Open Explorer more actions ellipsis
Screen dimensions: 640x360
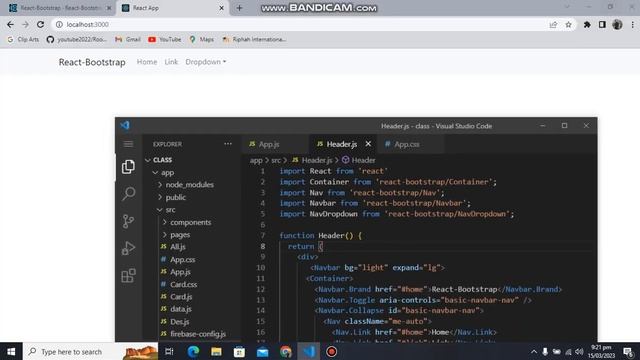228,144
